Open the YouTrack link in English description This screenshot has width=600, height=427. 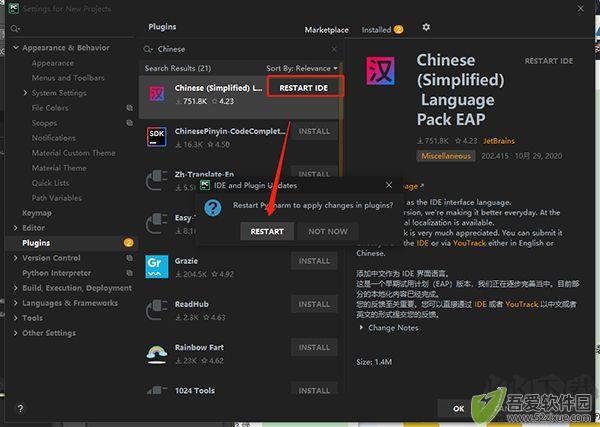[469, 243]
